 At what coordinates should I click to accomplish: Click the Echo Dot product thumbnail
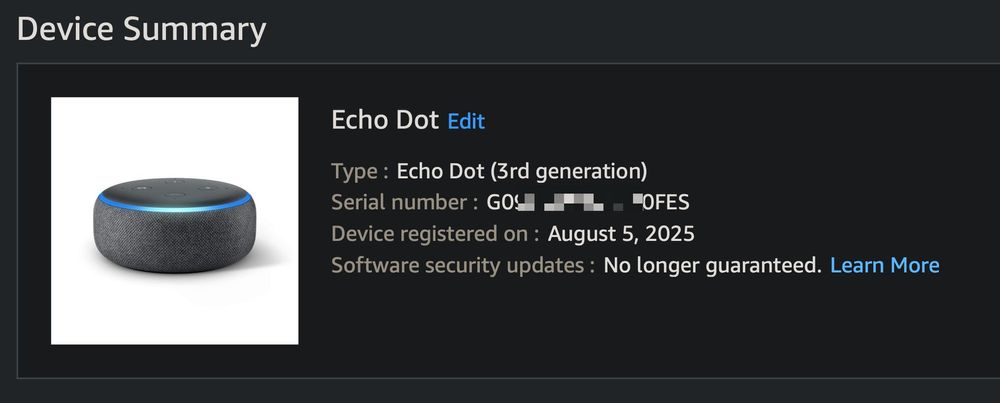175,221
